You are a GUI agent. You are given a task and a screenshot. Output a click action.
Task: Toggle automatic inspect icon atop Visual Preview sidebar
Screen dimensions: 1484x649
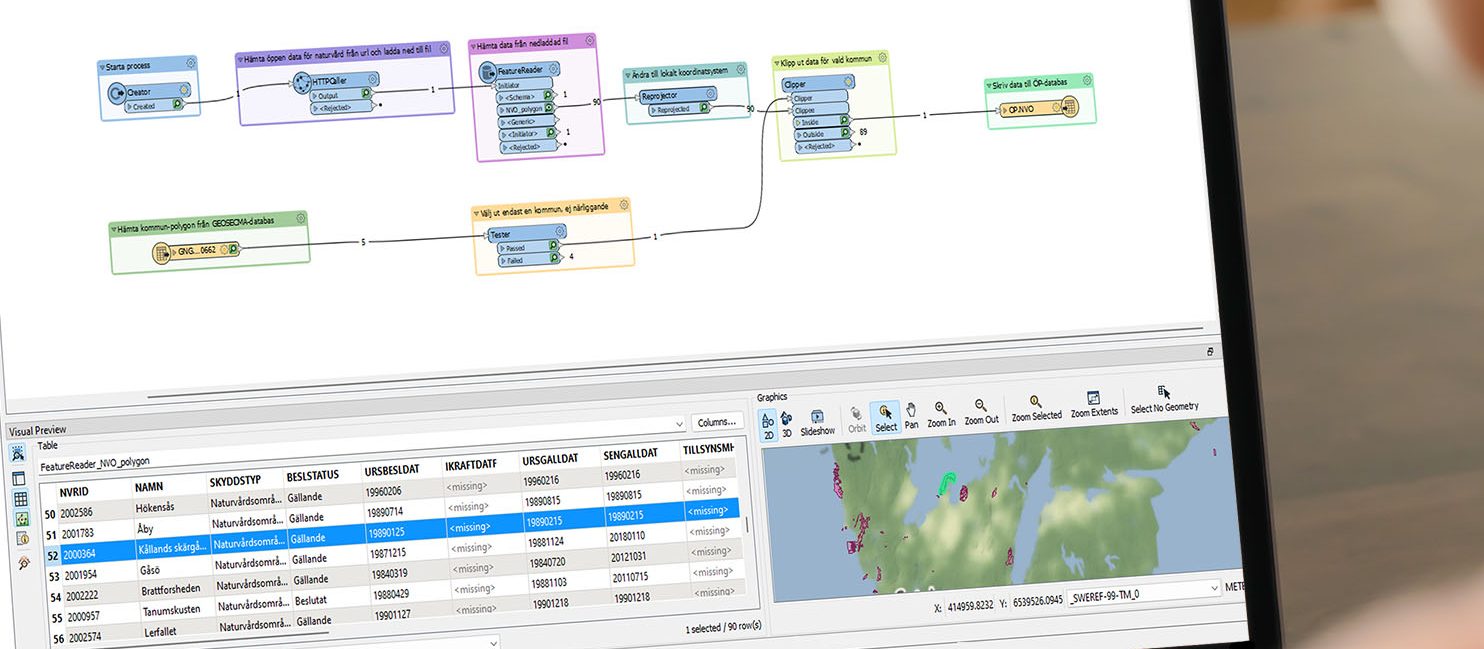click(x=17, y=454)
